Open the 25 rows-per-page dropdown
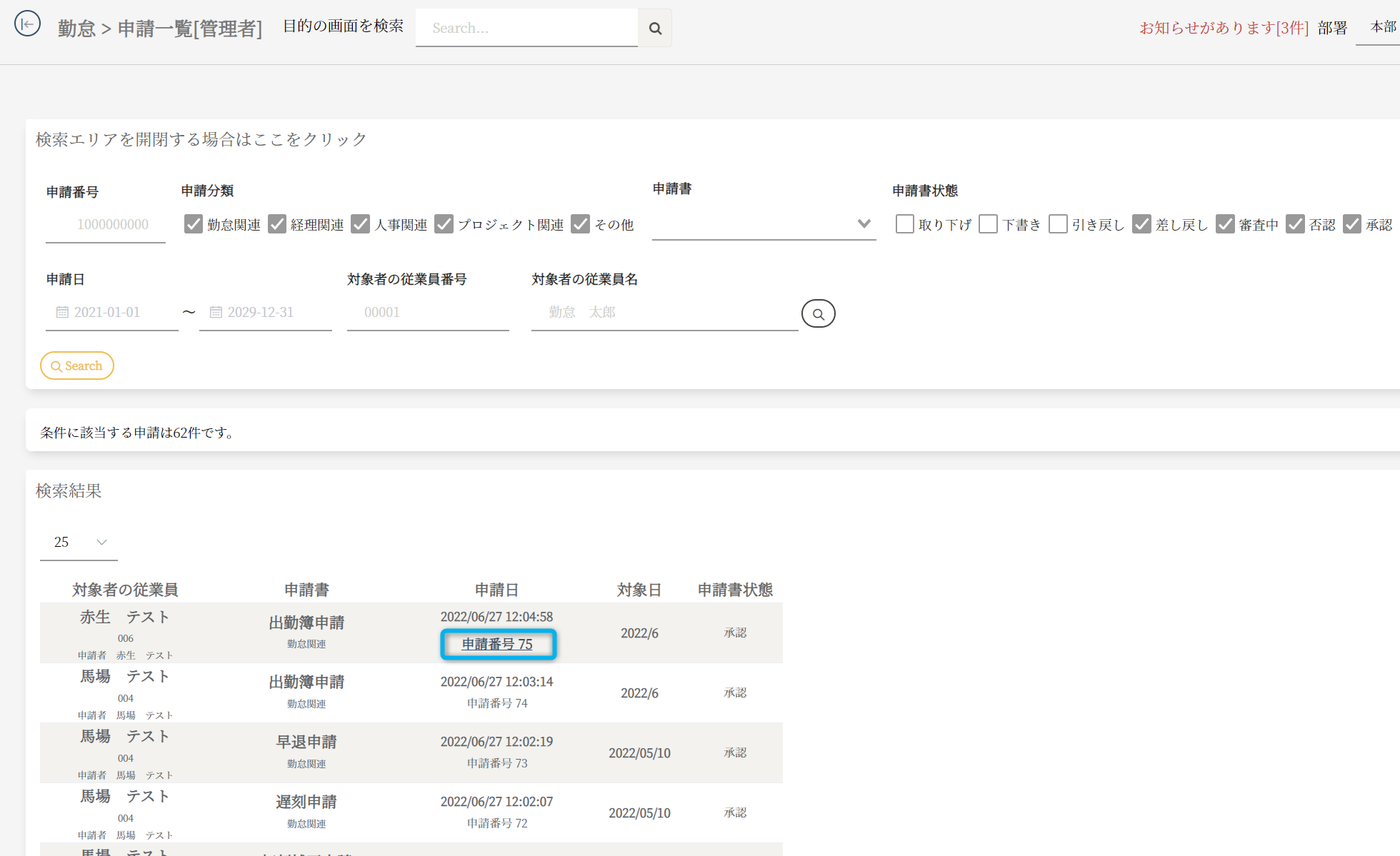 [79, 543]
